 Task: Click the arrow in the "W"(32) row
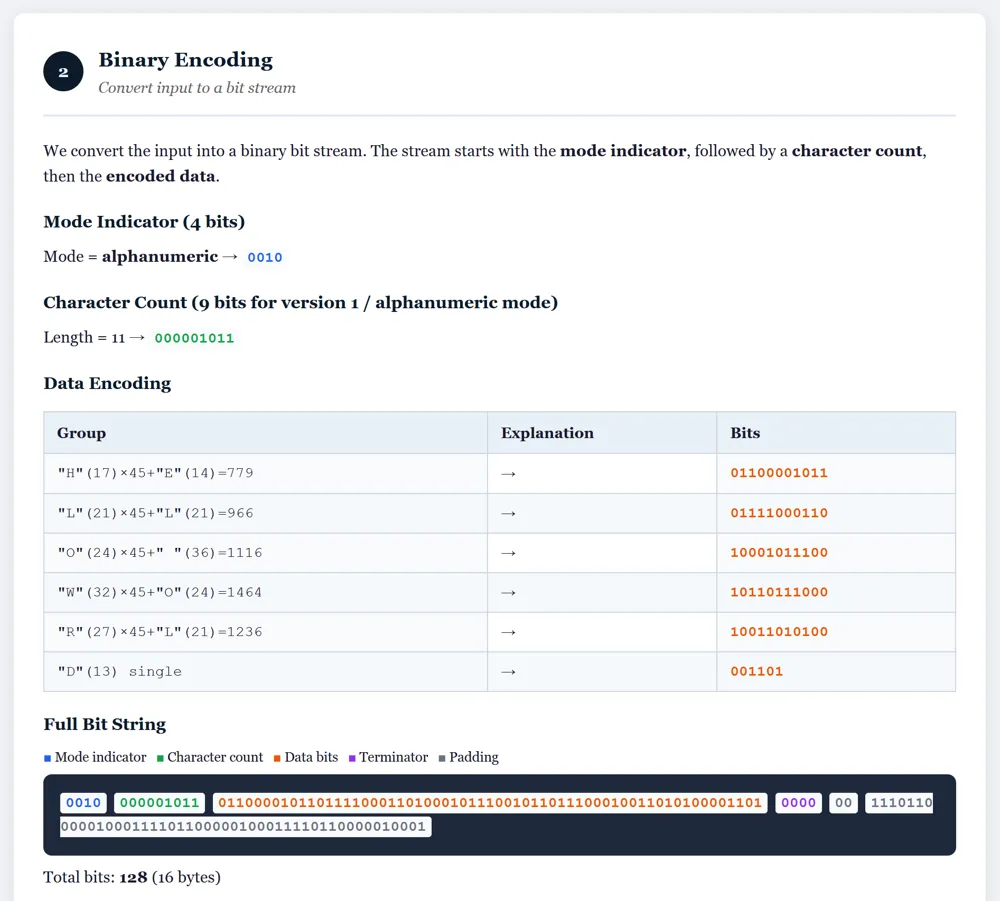pos(508,592)
